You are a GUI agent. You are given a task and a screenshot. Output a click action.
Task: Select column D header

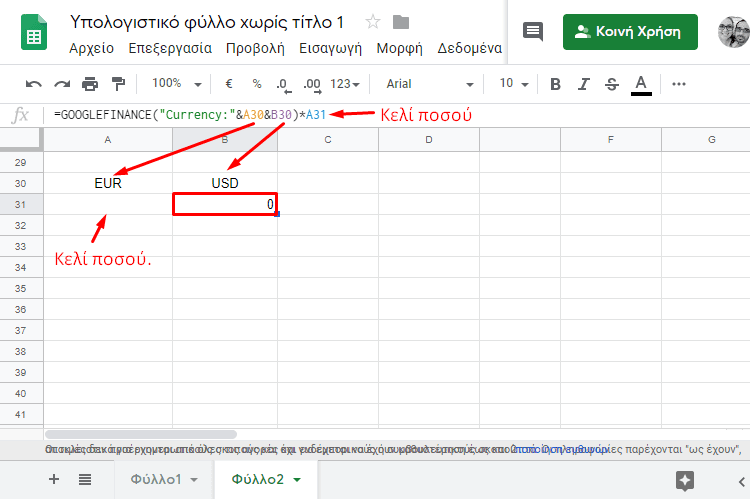429,140
